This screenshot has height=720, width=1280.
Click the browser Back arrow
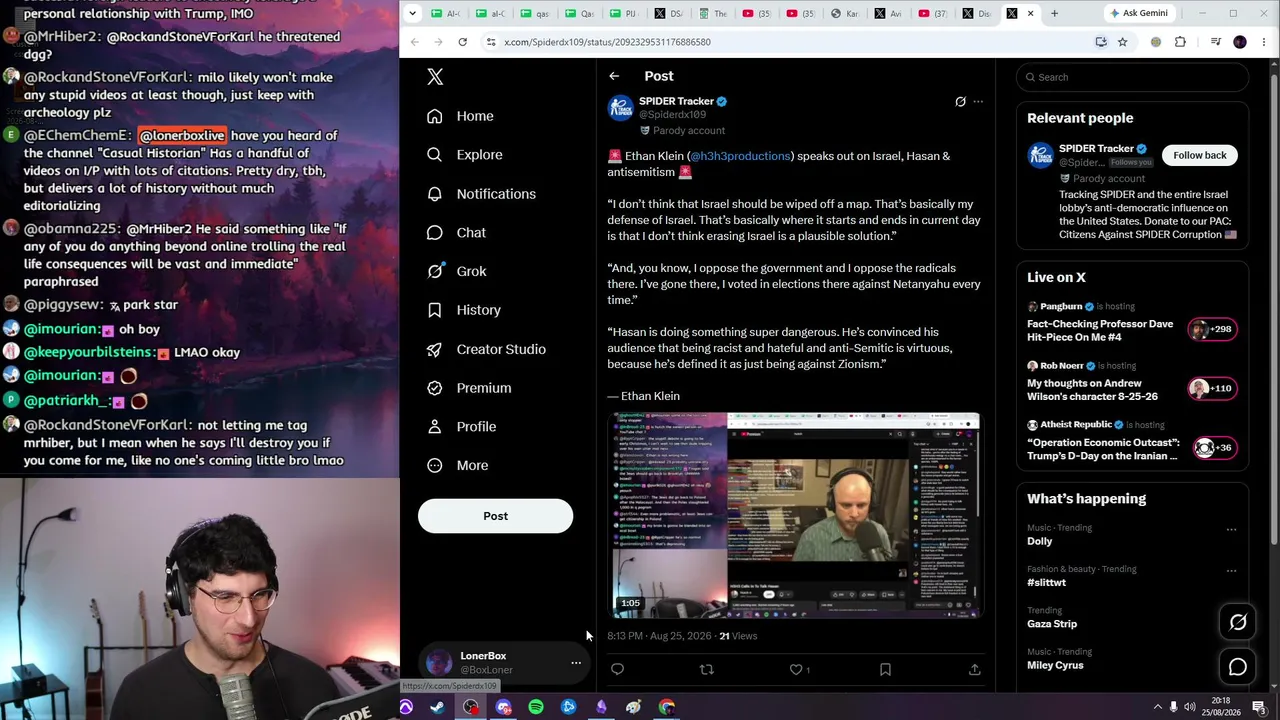click(x=415, y=42)
